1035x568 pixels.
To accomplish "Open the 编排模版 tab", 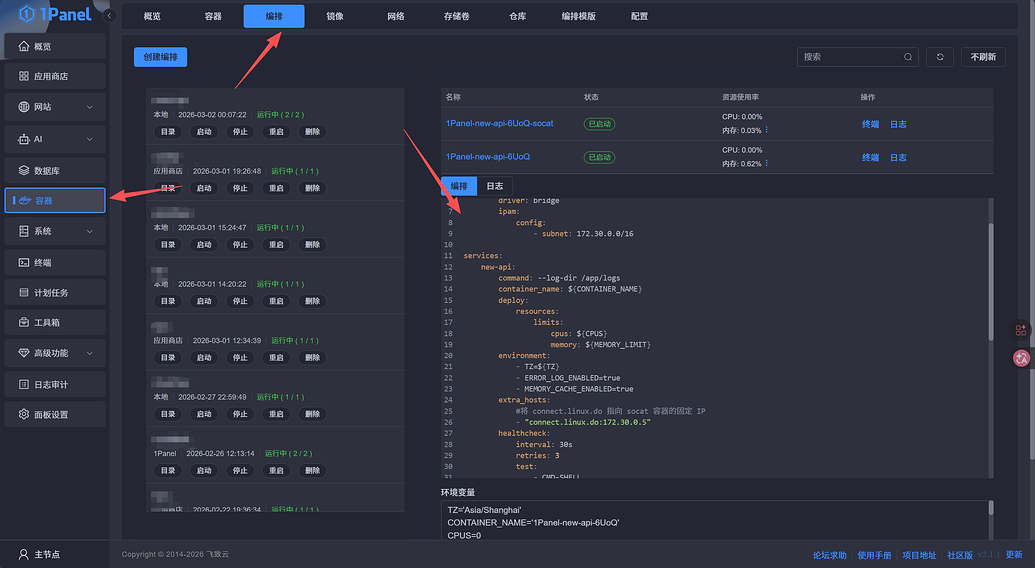I will pyautogui.click(x=578, y=16).
